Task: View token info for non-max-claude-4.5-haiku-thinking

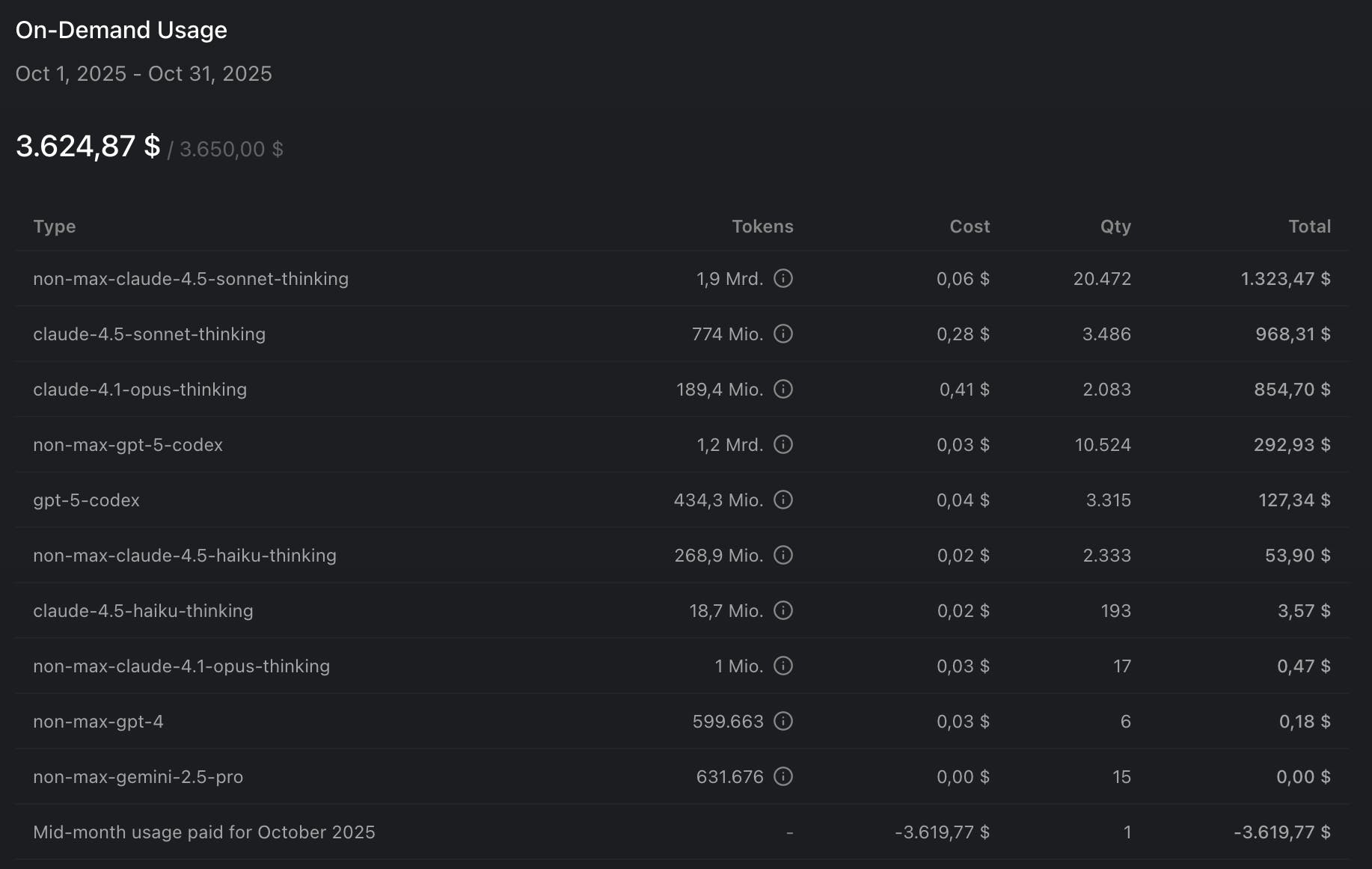Action: [783, 555]
